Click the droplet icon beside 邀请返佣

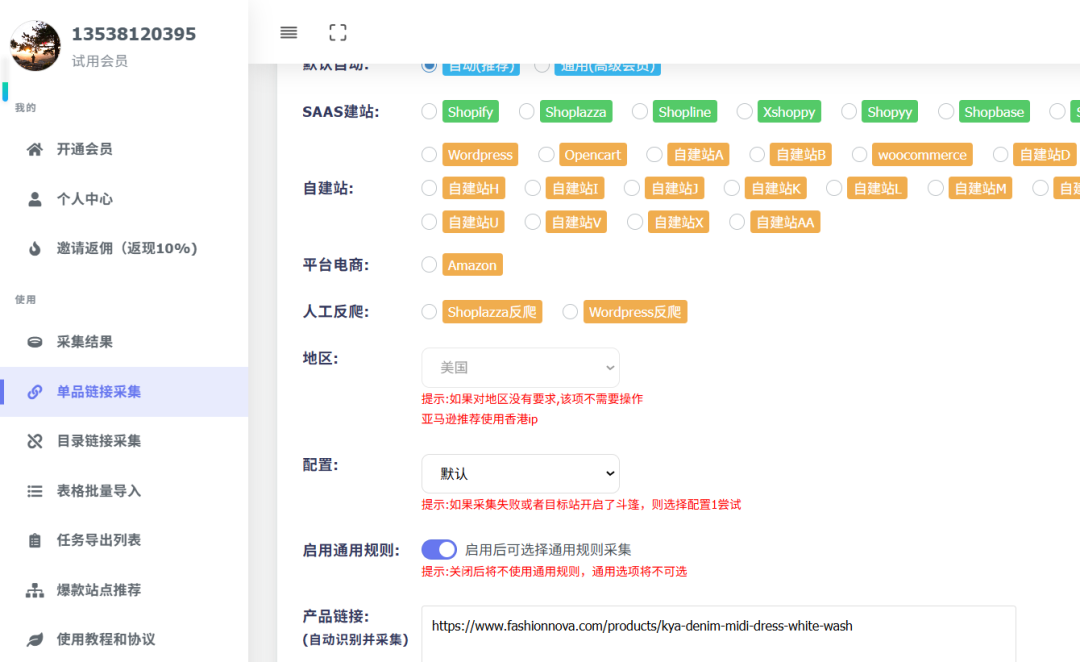point(35,248)
